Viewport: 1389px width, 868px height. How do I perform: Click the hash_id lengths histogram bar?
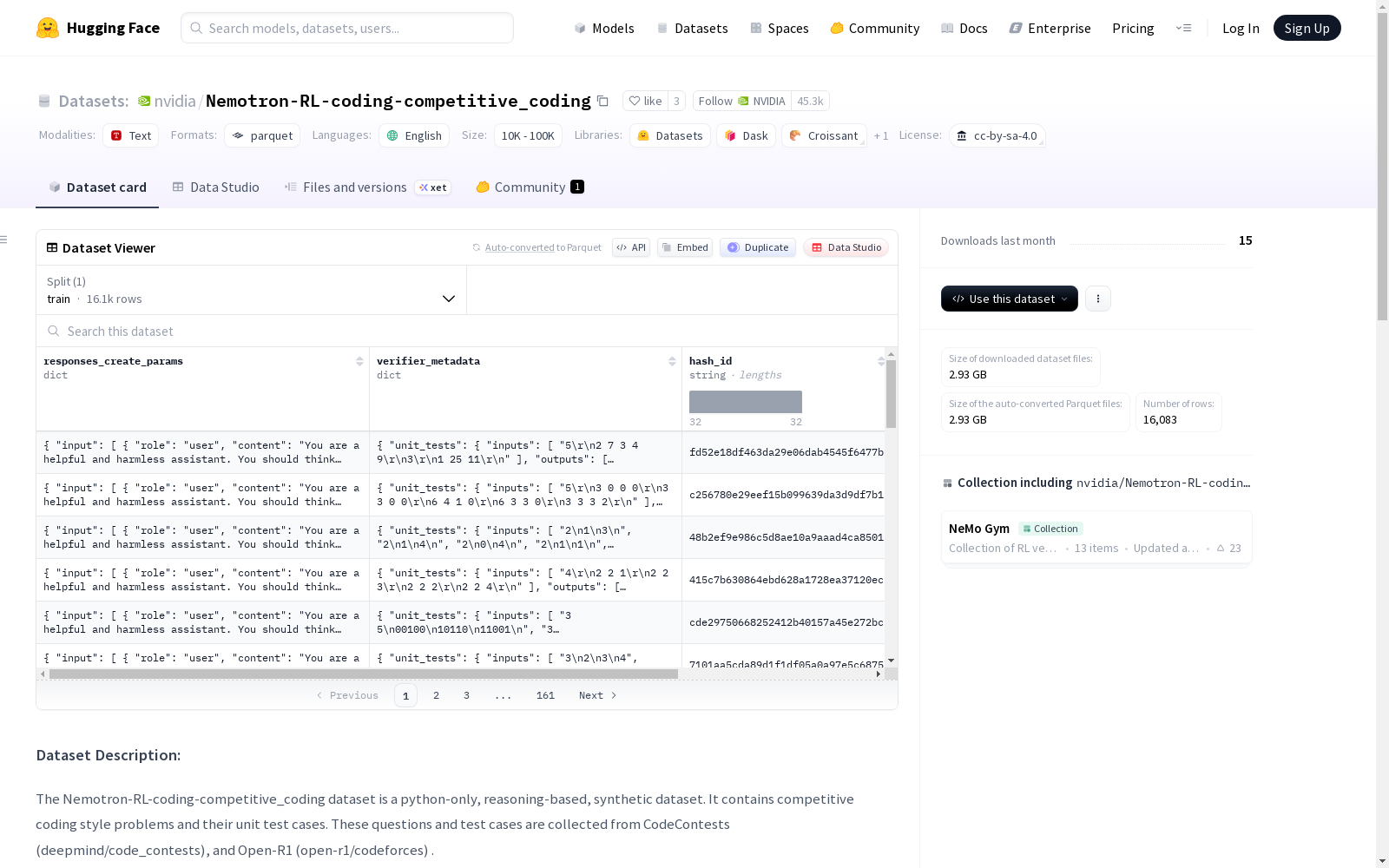pyautogui.click(x=746, y=402)
